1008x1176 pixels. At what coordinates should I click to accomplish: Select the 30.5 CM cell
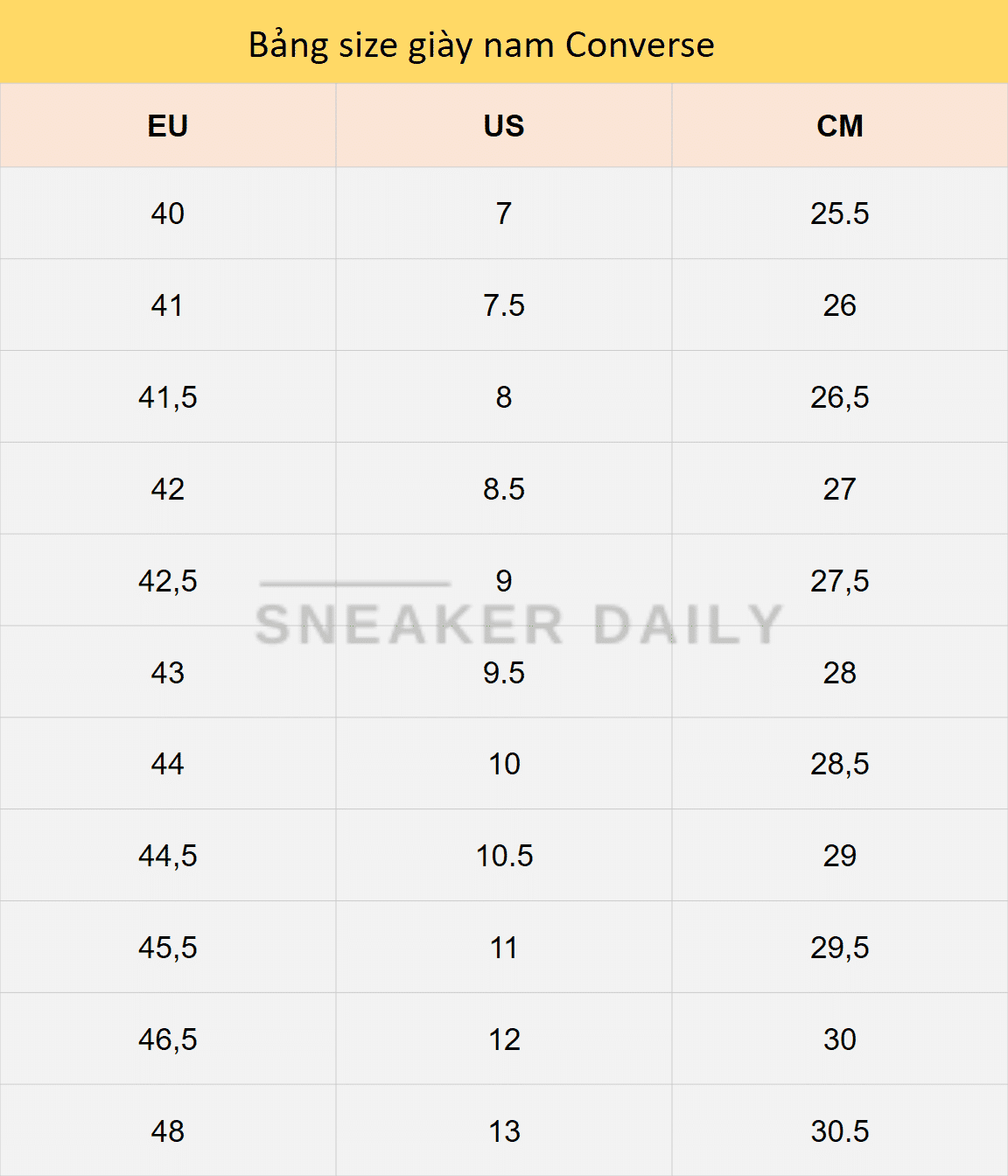click(840, 1131)
